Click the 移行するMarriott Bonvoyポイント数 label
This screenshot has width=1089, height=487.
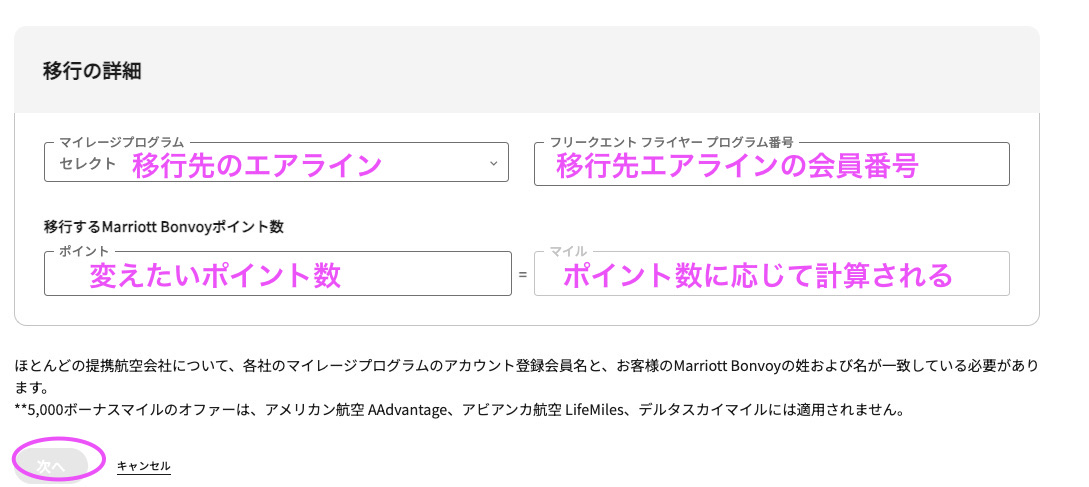pos(163,227)
